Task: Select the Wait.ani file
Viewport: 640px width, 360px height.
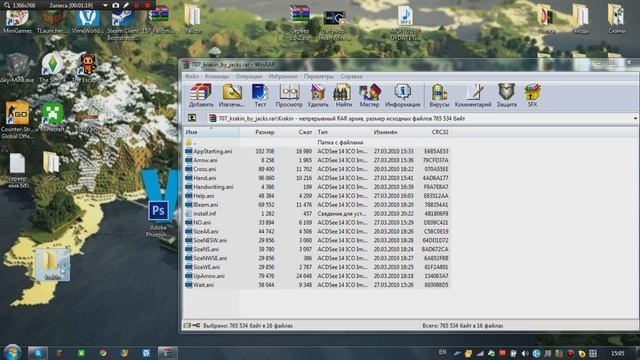Action: pyautogui.click(x=316, y=285)
